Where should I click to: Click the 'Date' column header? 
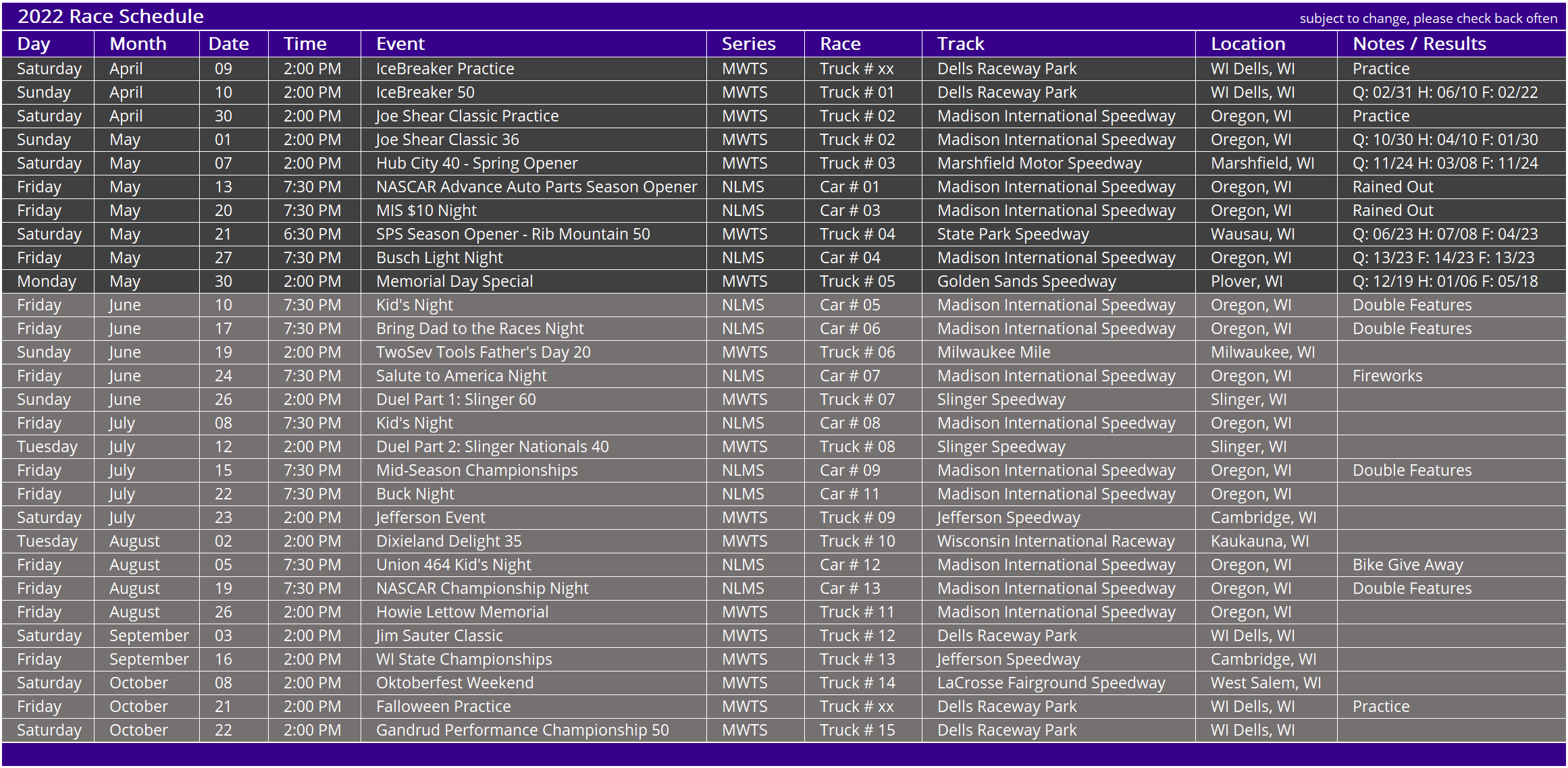pyautogui.click(x=228, y=44)
